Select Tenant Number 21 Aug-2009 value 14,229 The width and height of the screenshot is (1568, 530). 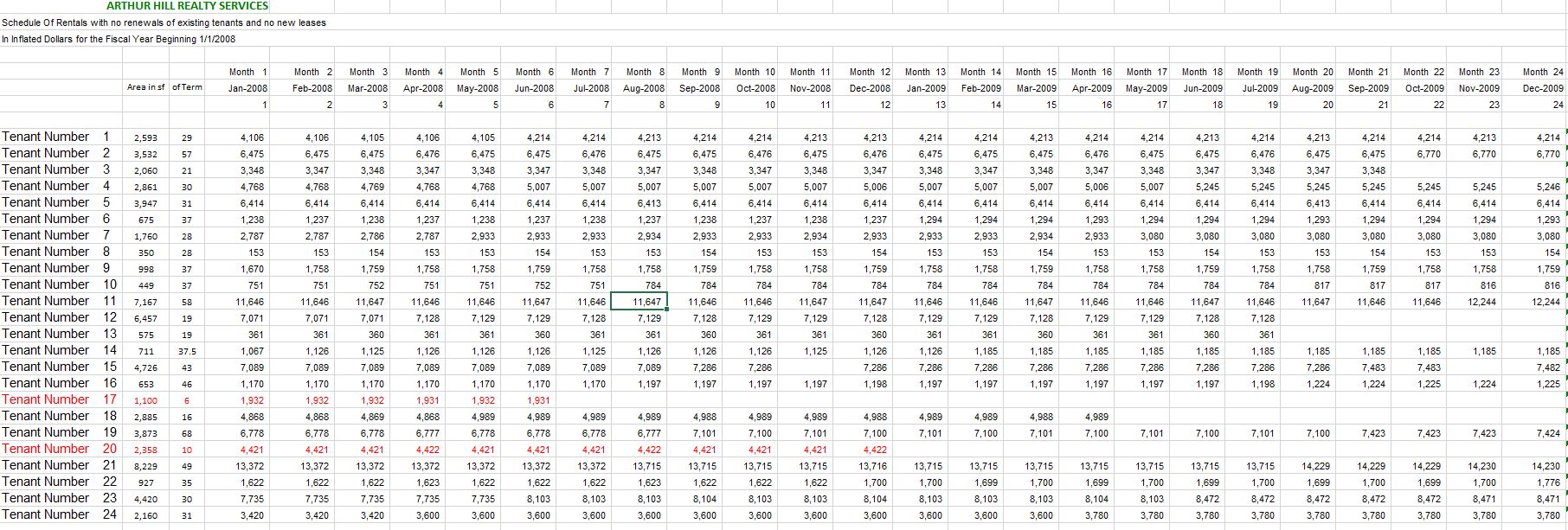coord(1315,466)
